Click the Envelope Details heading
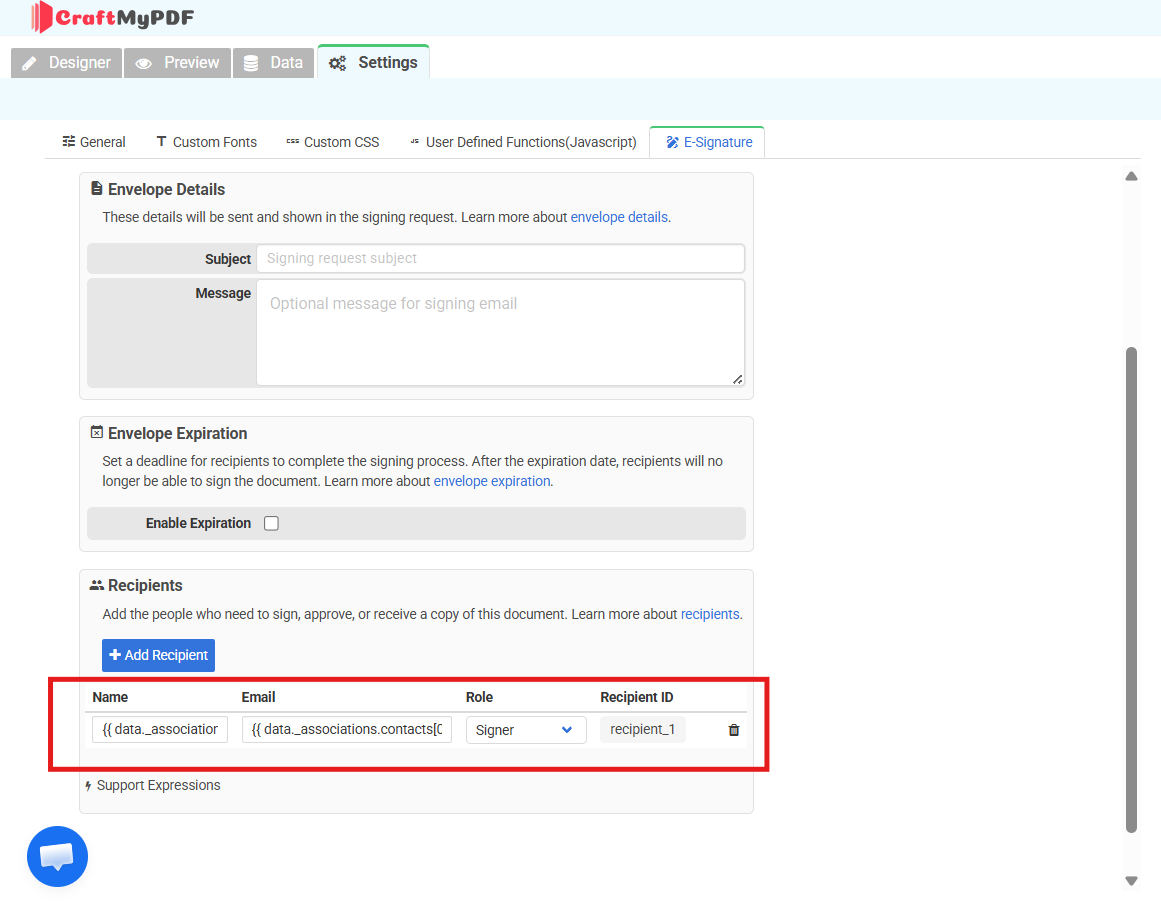The image size is (1161, 902). 167,190
